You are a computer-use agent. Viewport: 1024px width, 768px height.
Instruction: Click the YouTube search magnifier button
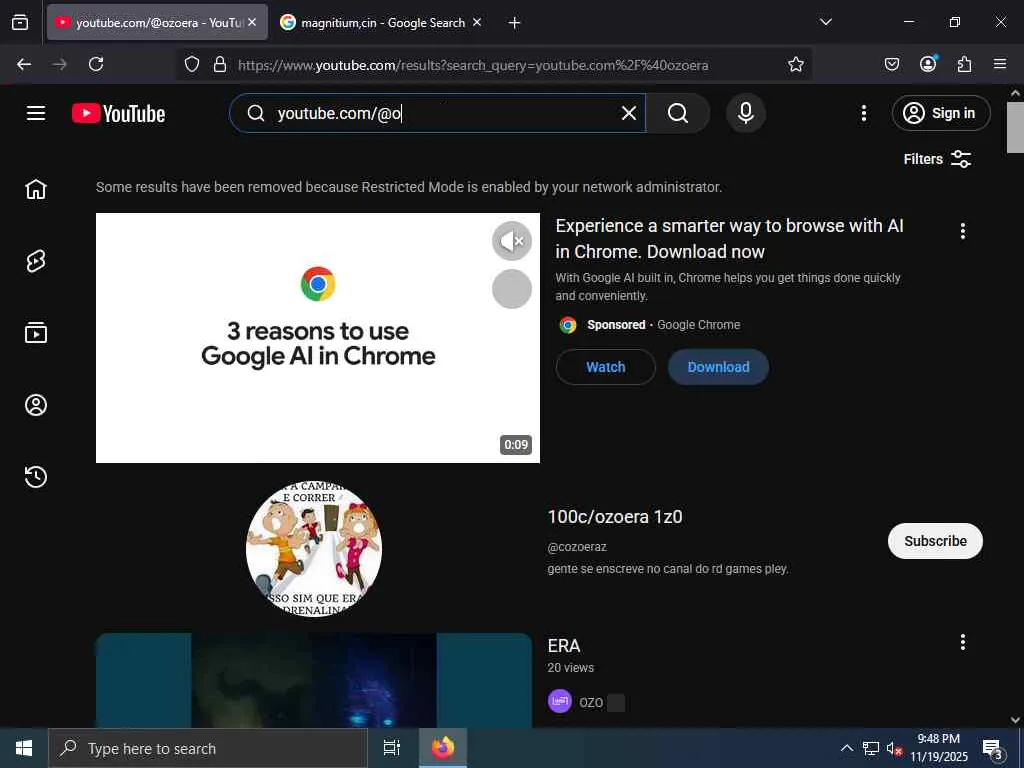[678, 114]
